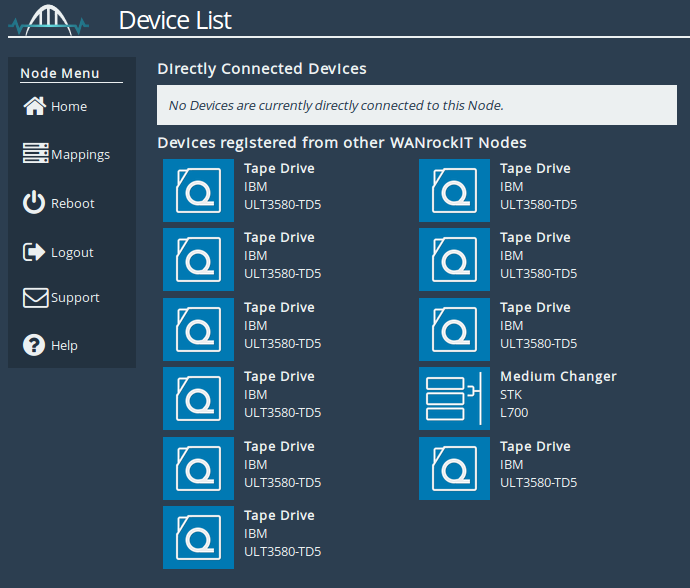Open Tape Drive title of first right-column device

point(535,168)
